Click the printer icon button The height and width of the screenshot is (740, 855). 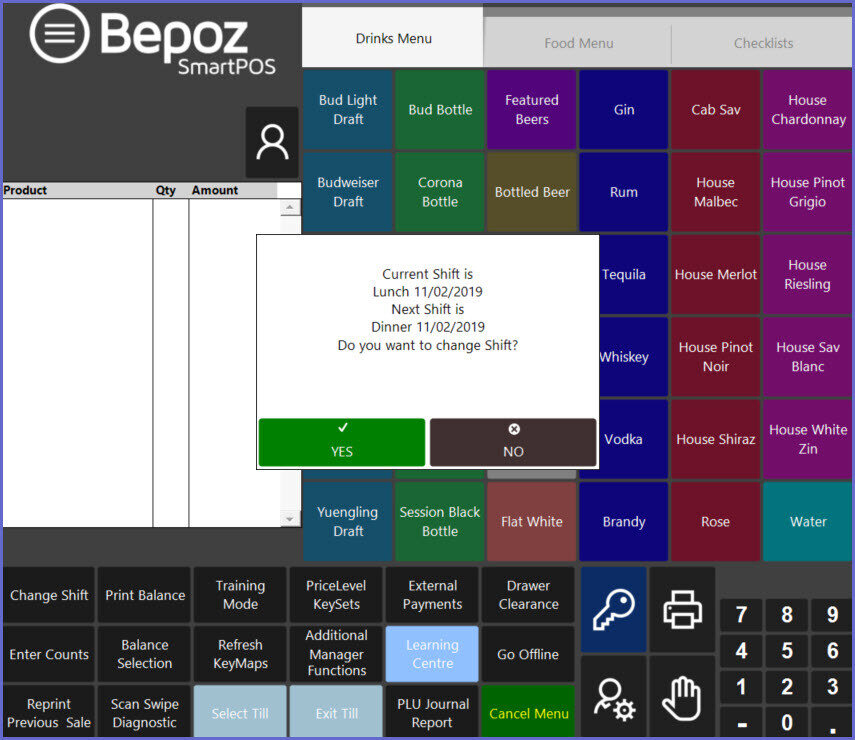[682, 610]
